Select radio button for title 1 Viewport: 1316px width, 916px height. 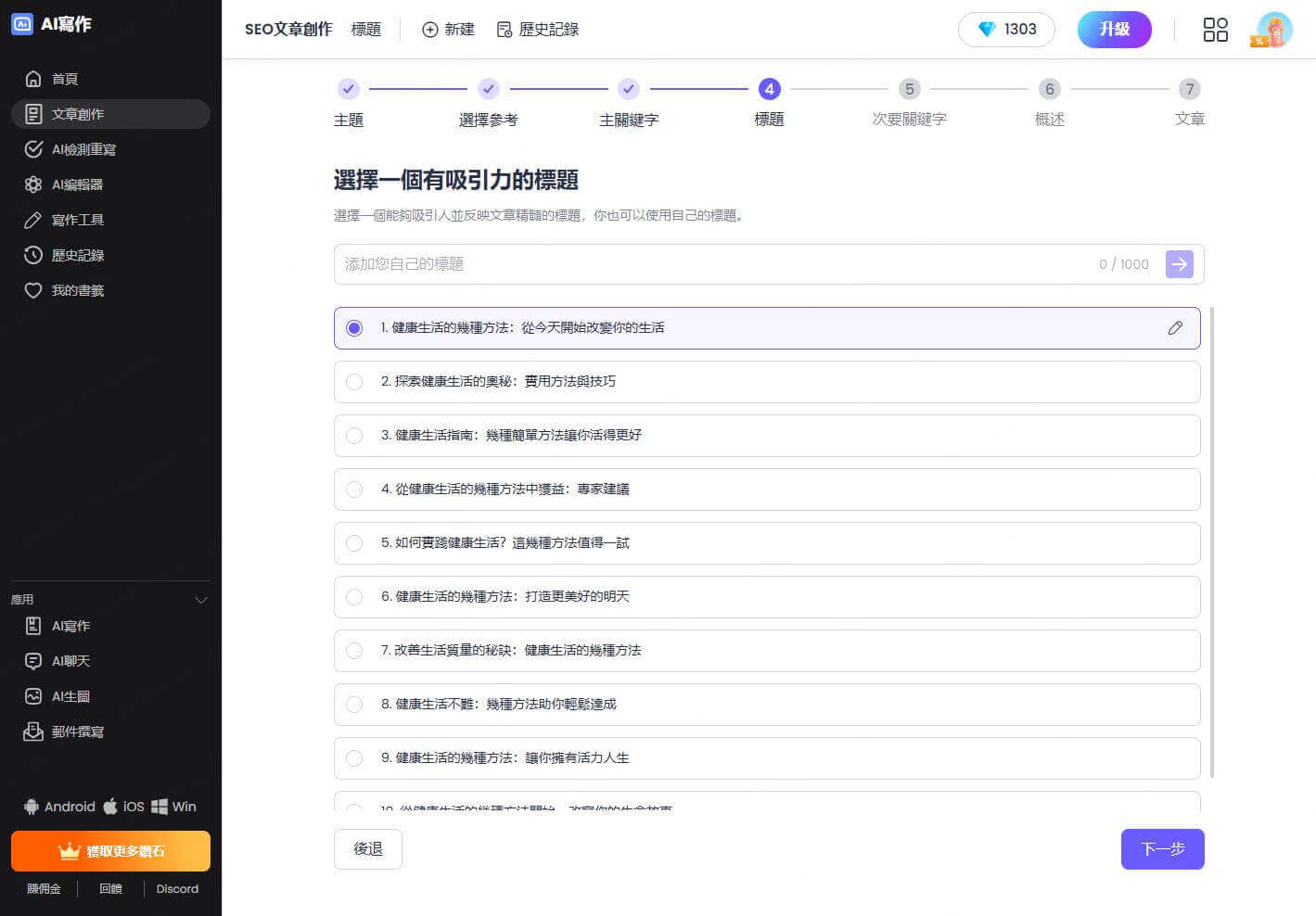[354, 328]
